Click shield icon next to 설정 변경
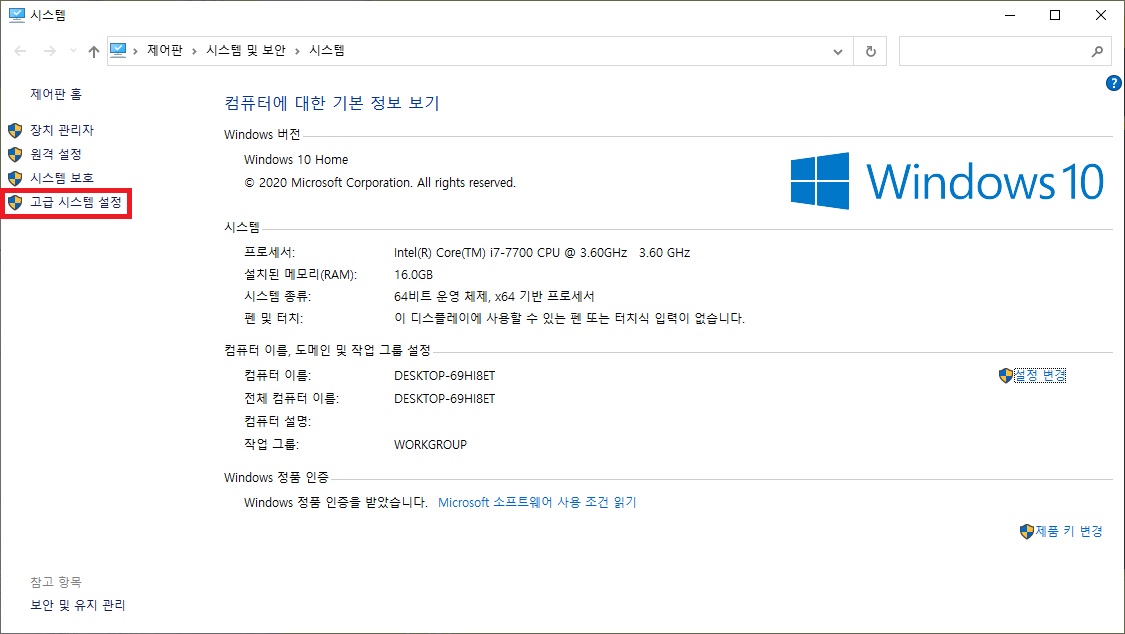 pyautogui.click(x=1006, y=375)
